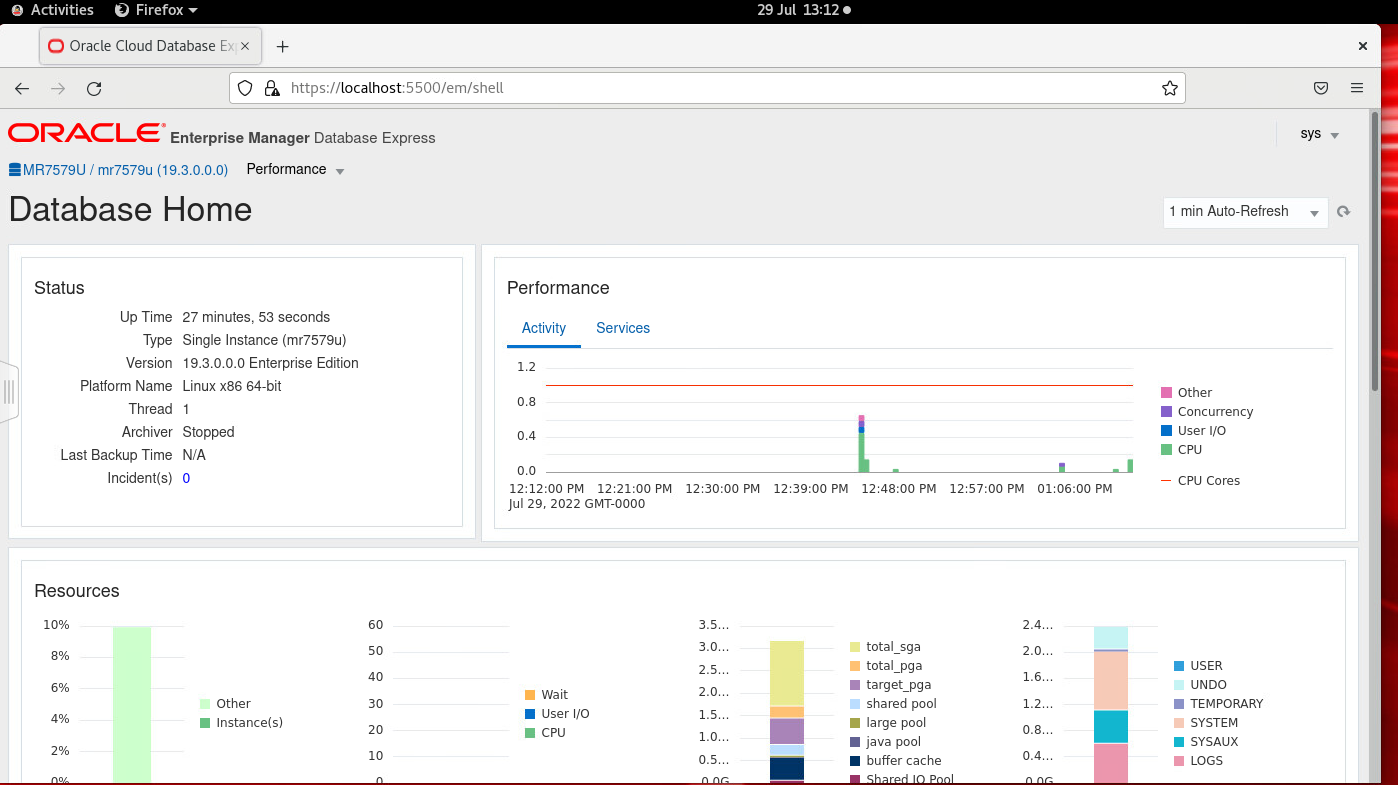The image size is (1398, 785).
Task: Click the large pool legend swatch
Action: click(855, 723)
